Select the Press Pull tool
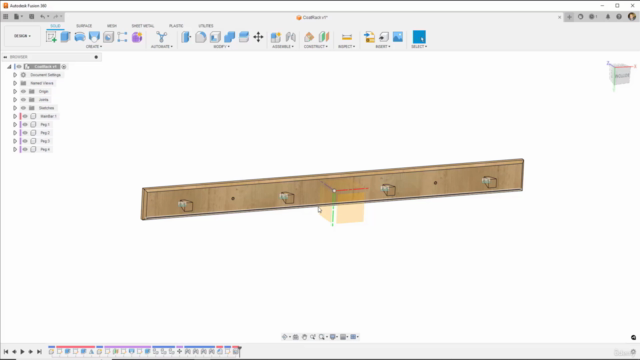Screen dimensions: 640x360 186,37
